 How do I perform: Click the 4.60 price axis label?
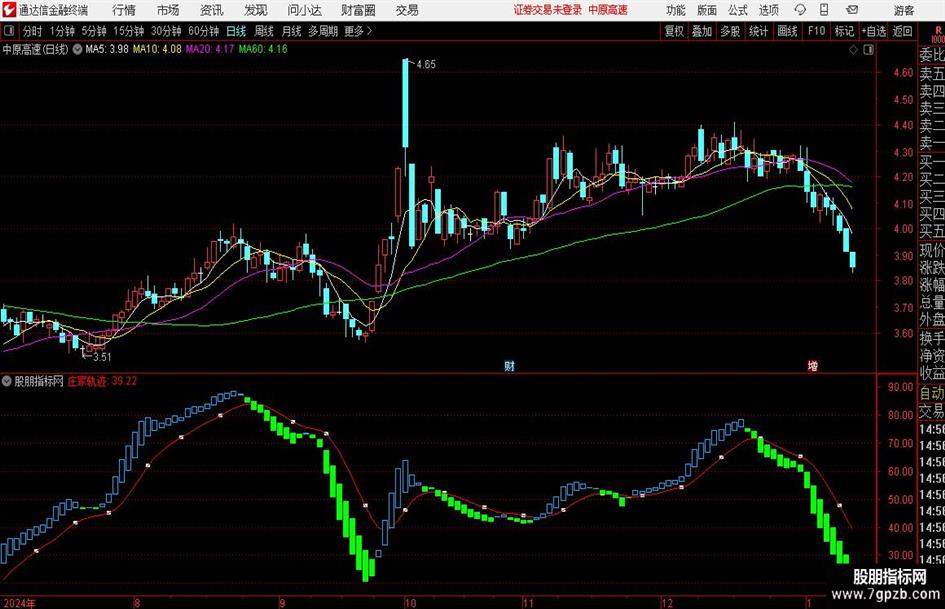[x=903, y=72]
